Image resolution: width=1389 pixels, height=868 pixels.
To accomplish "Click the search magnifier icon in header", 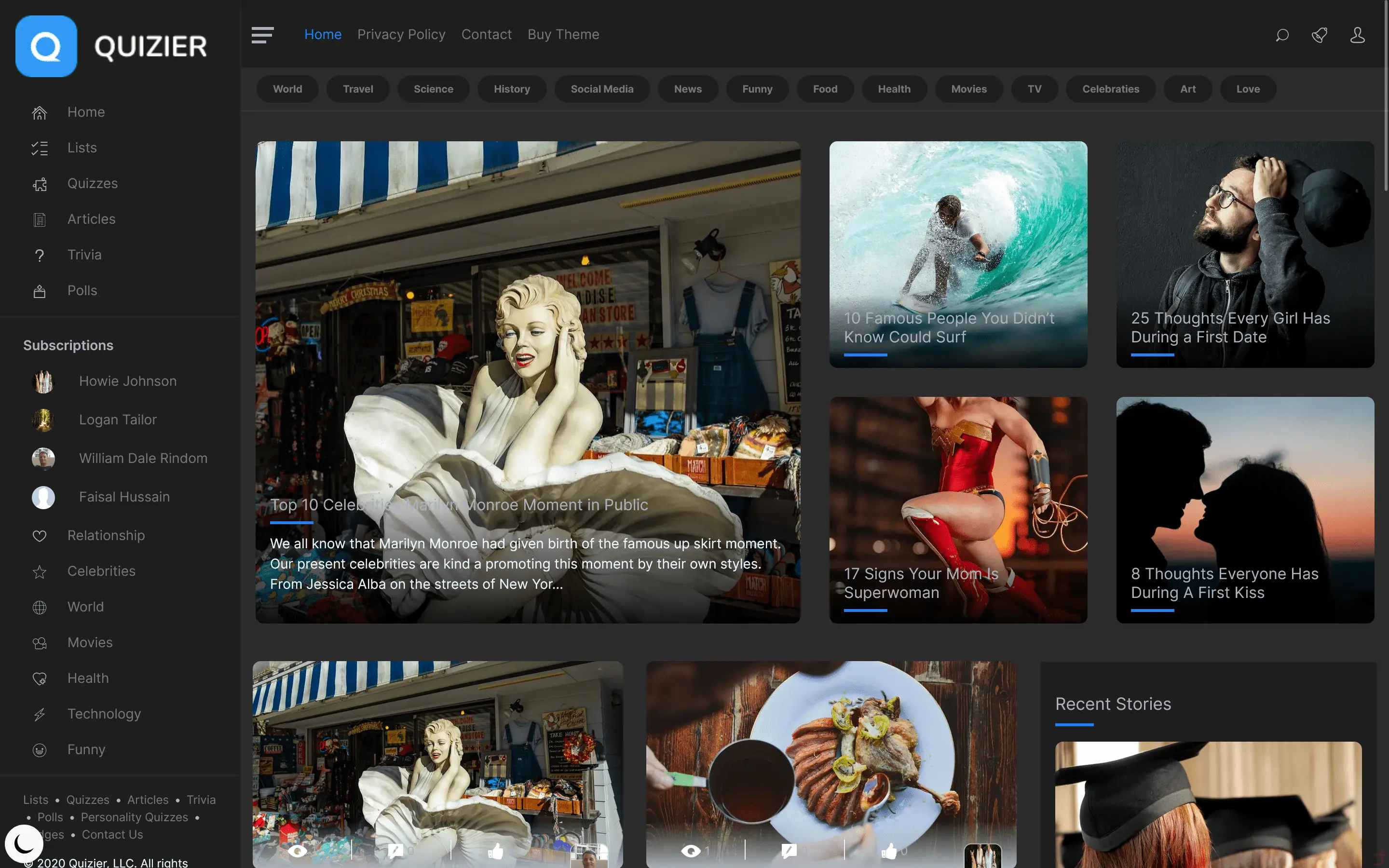I will coord(1281,35).
